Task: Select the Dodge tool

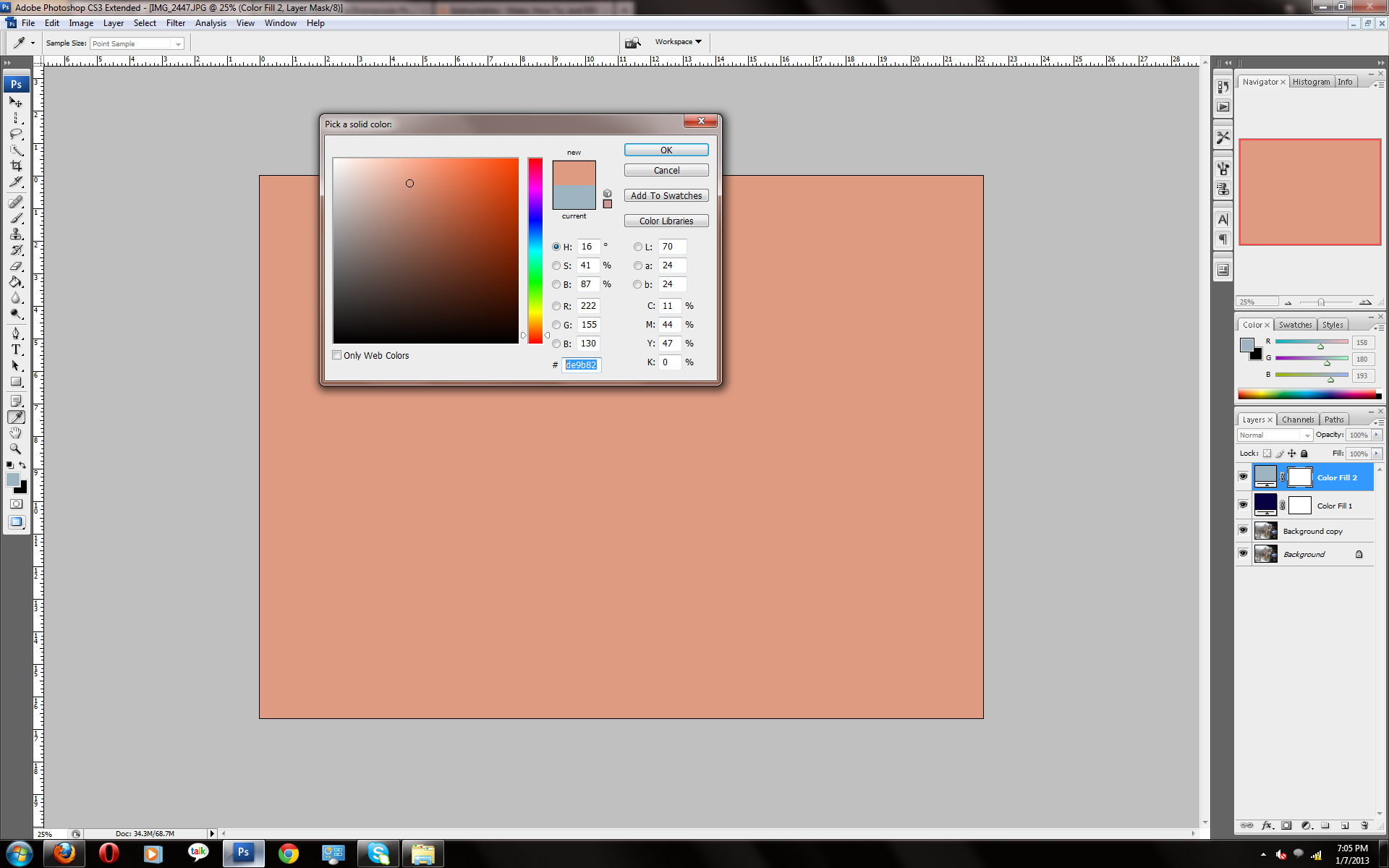Action: click(16, 314)
